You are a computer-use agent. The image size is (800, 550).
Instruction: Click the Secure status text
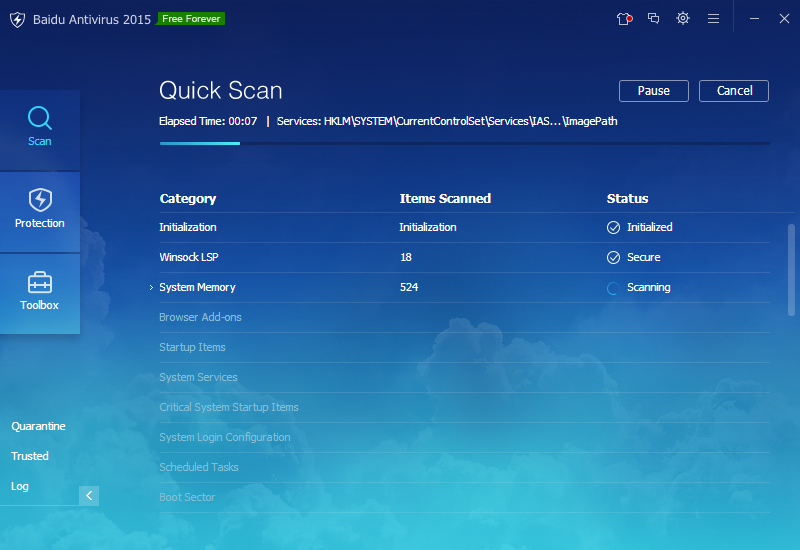click(643, 257)
